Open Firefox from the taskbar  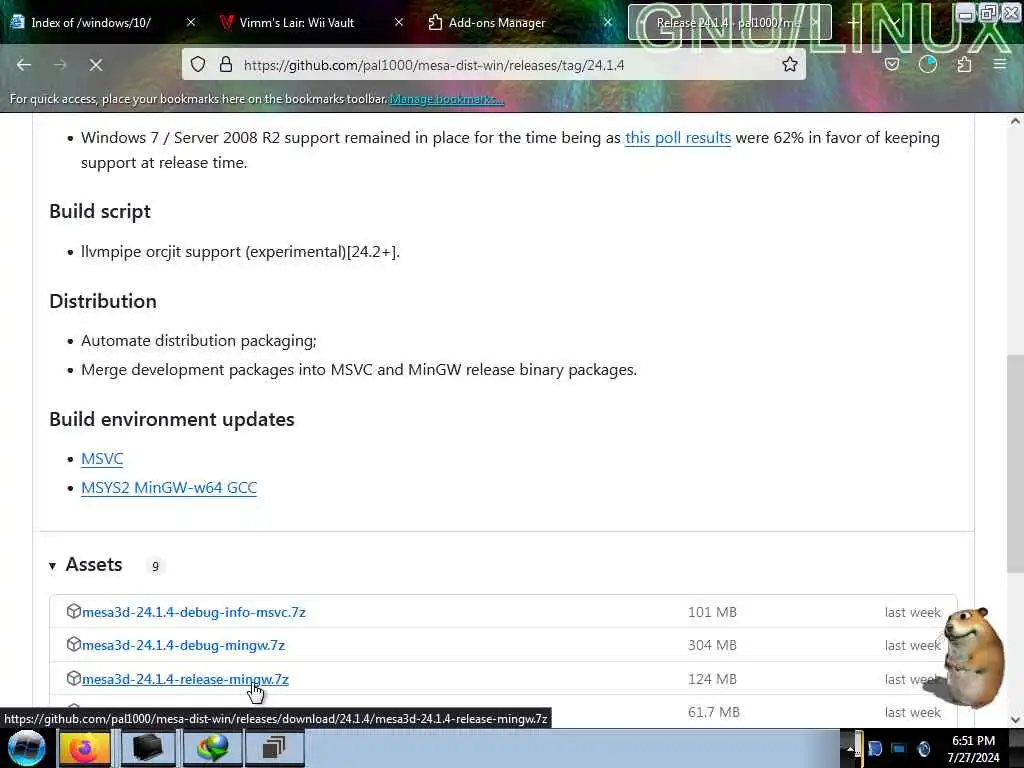[84, 748]
